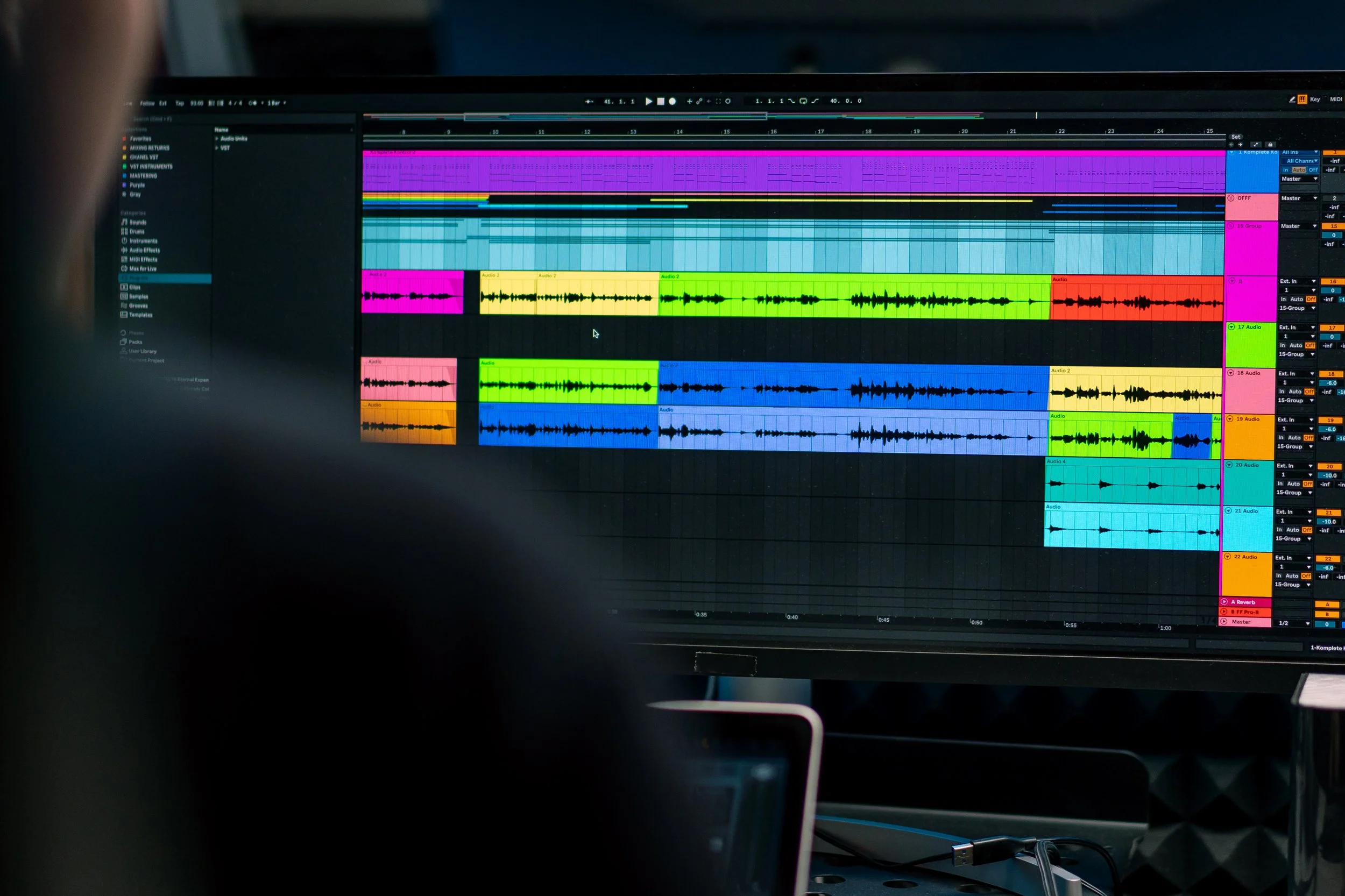This screenshot has width=1345, height=896.
Task: Open the Drums browser category
Action: tap(137, 231)
